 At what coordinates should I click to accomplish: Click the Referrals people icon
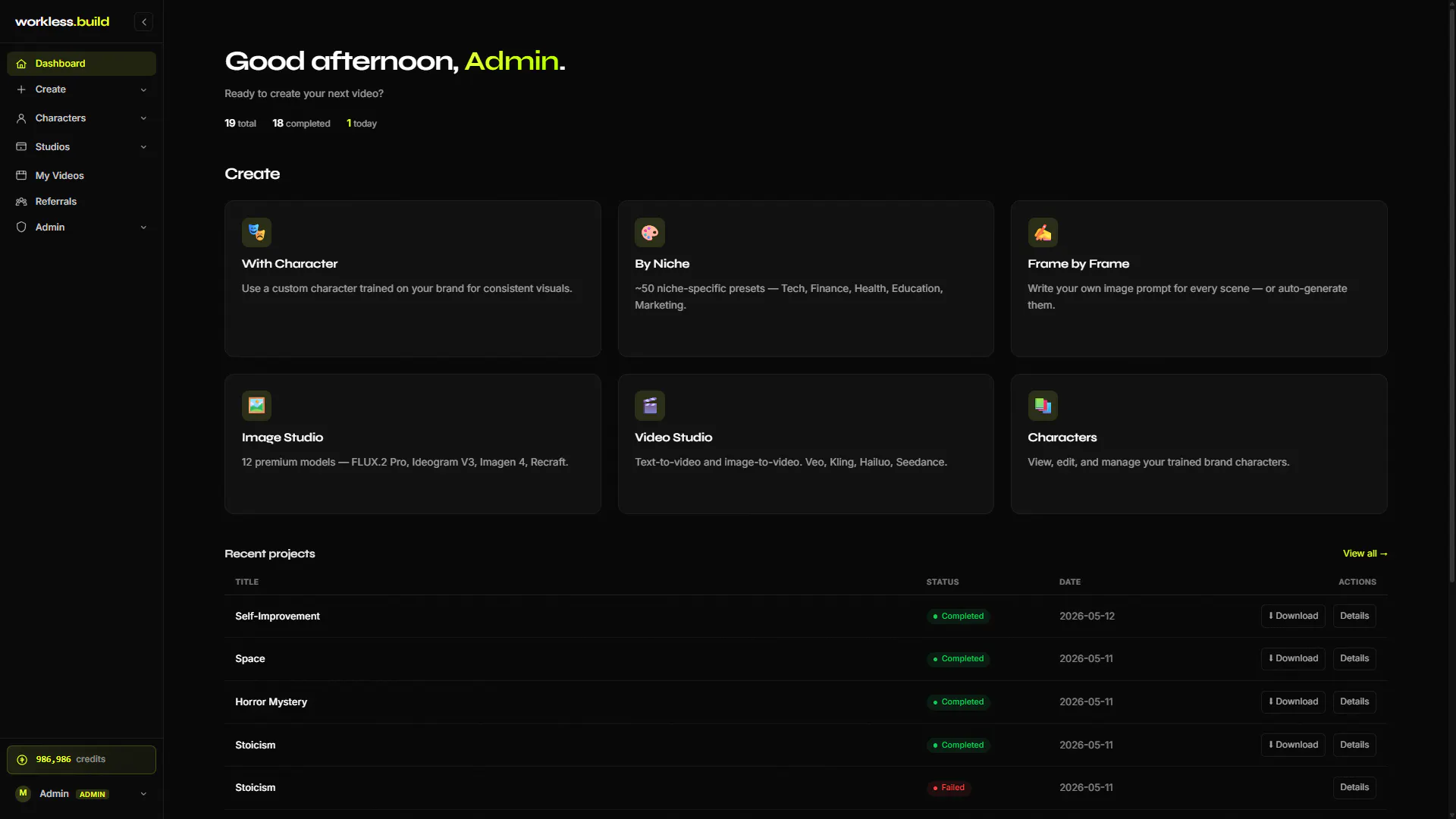click(x=21, y=202)
